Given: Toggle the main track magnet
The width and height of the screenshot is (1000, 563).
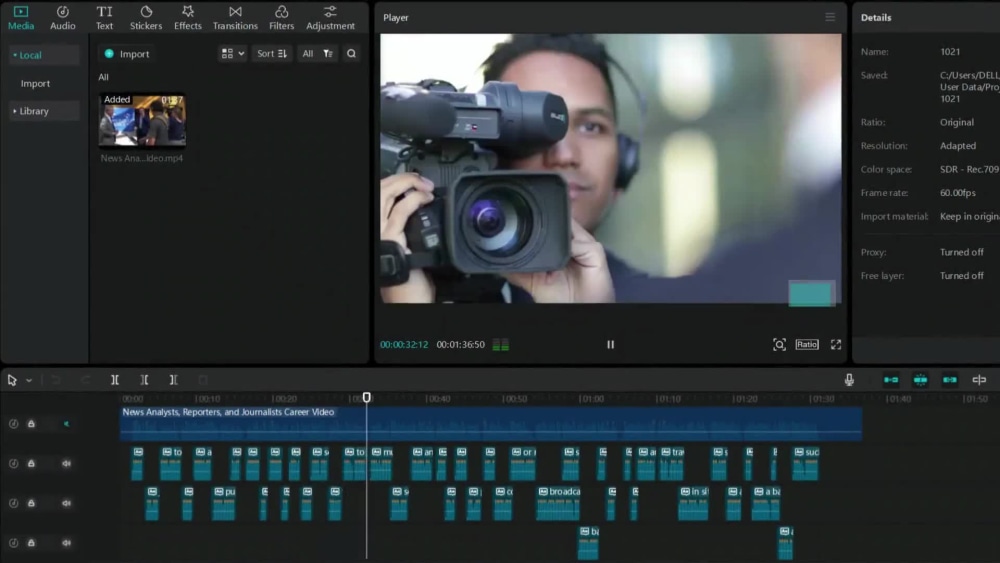Looking at the screenshot, I should [x=891, y=380].
